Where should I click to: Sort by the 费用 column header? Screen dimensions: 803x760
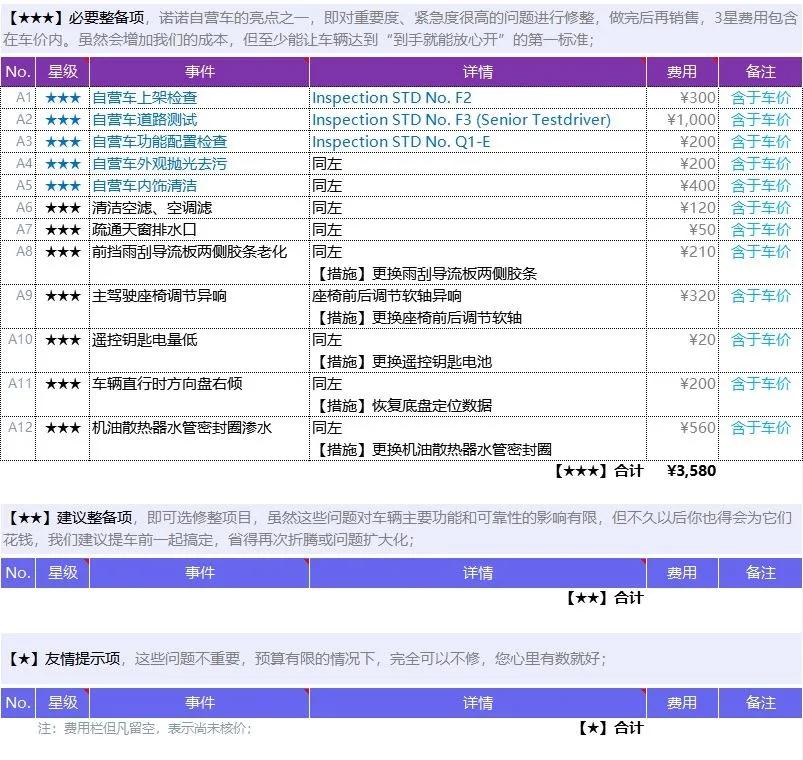(682, 71)
